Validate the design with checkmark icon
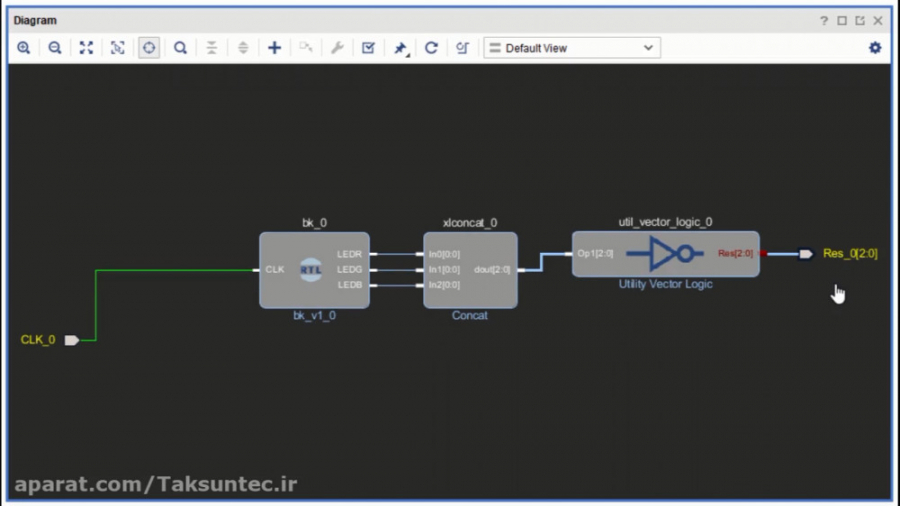The image size is (900, 506). pyautogui.click(x=368, y=48)
